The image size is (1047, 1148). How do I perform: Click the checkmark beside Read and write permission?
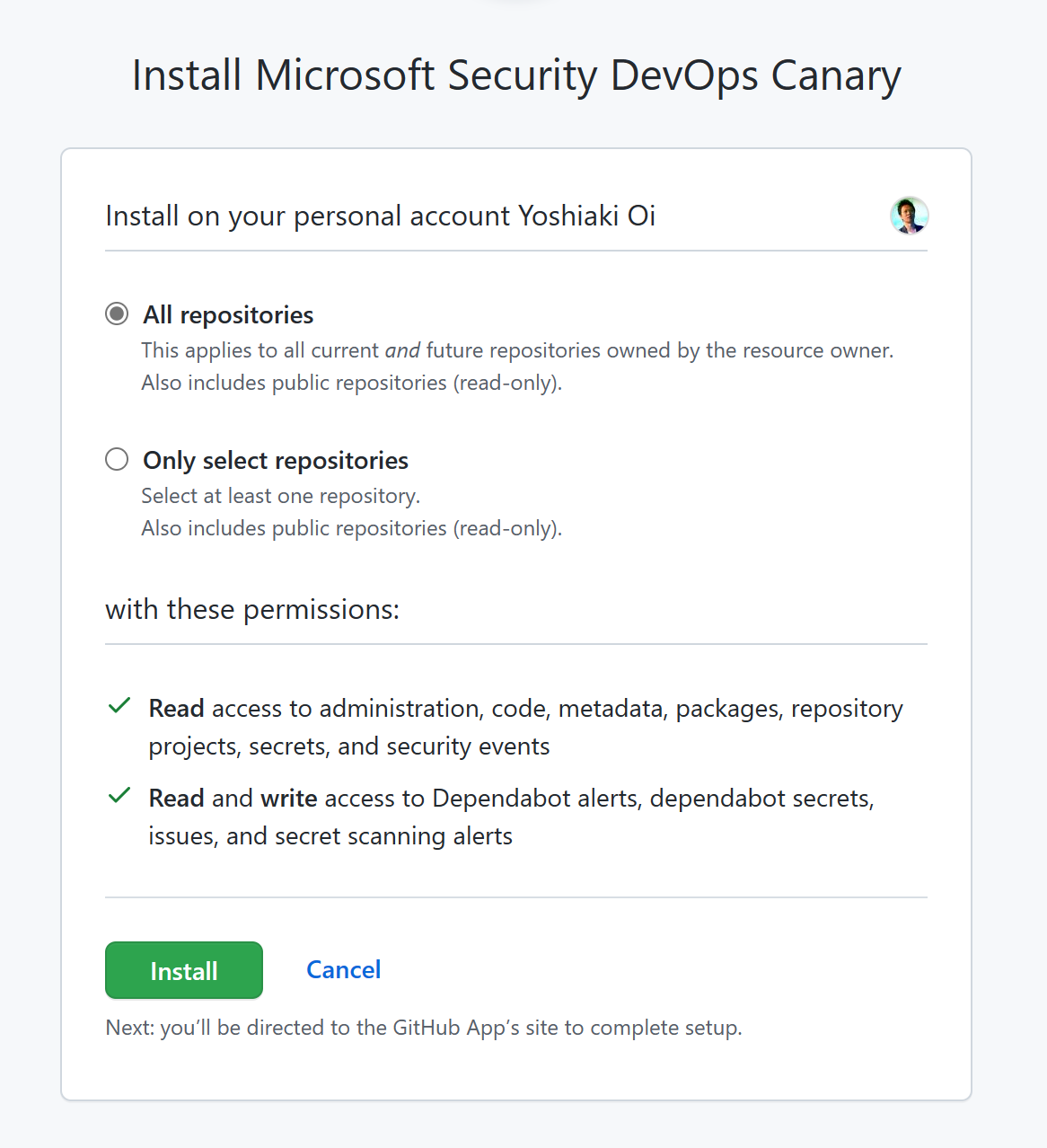(x=119, y=796)
